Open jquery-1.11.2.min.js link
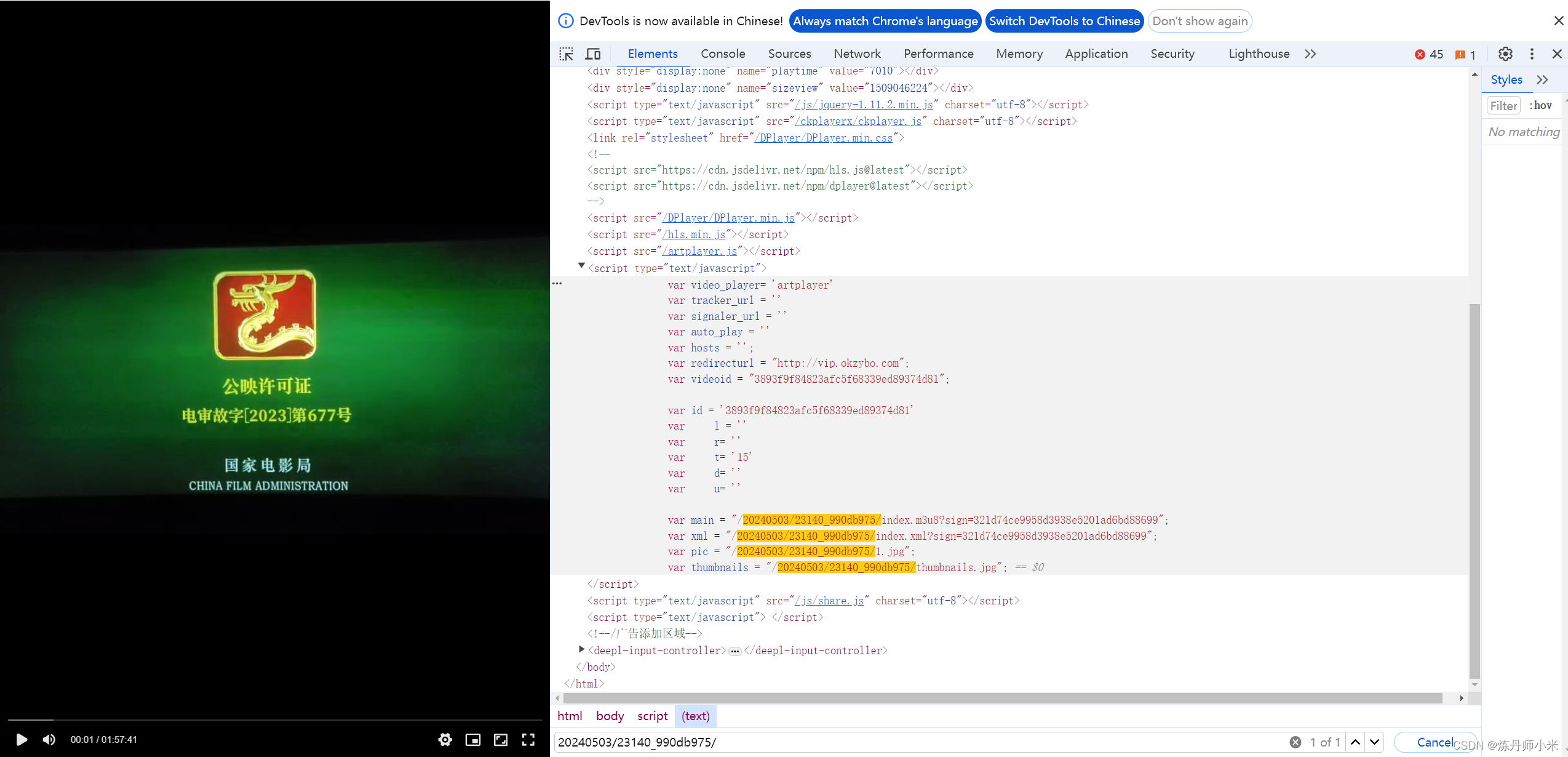The height and width of the screenshot is (757, 1568). [x=864, y=105]
